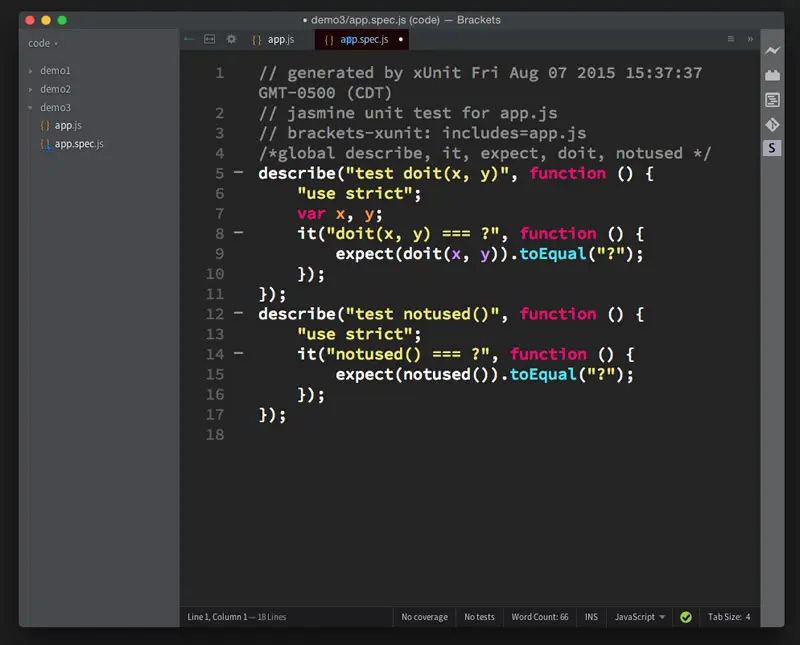Click the S icon in right toolbar
The image size is (800, 645).
pos(772,148)
